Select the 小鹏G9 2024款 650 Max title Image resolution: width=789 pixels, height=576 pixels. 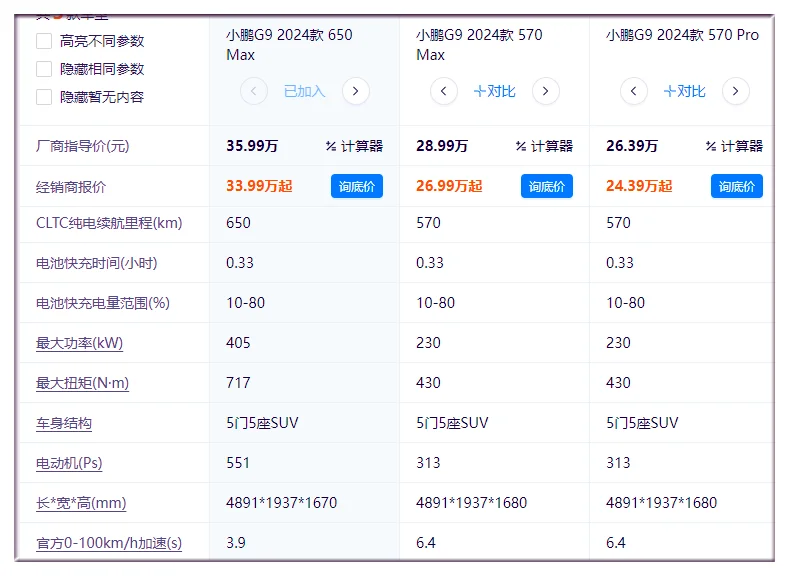(289, 44)
